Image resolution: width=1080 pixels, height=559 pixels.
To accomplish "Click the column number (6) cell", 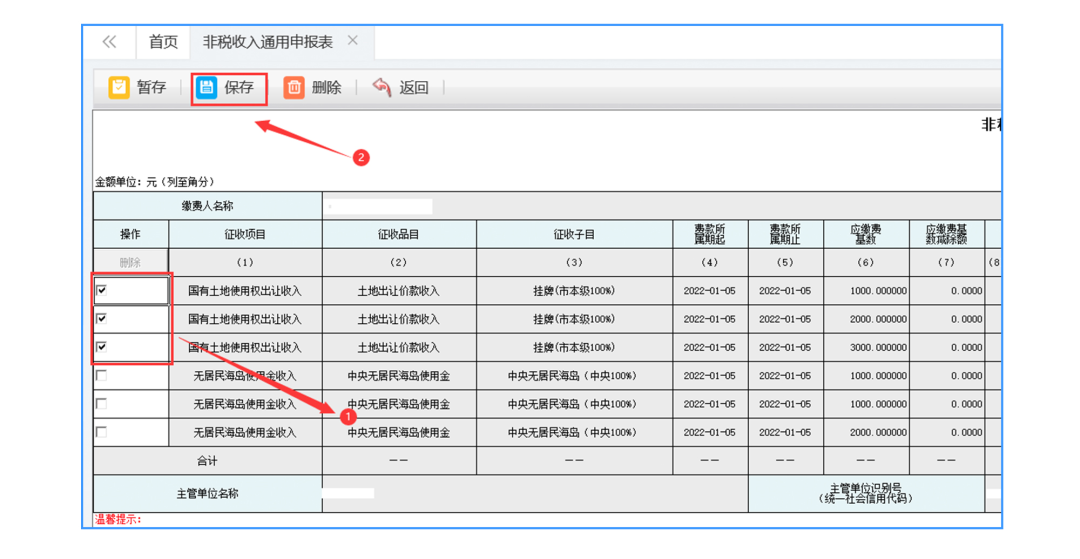I will coord(866,262).
